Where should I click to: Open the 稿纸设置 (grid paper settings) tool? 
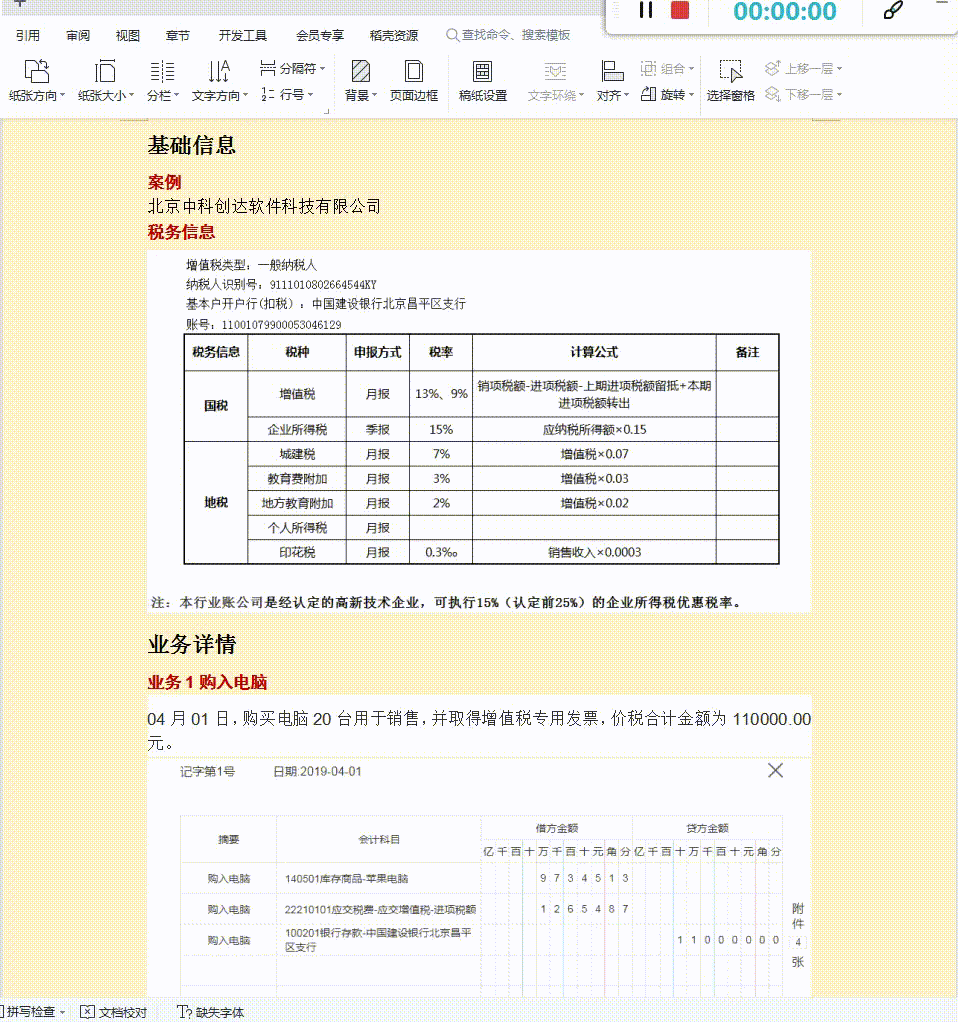click(484, 85)
